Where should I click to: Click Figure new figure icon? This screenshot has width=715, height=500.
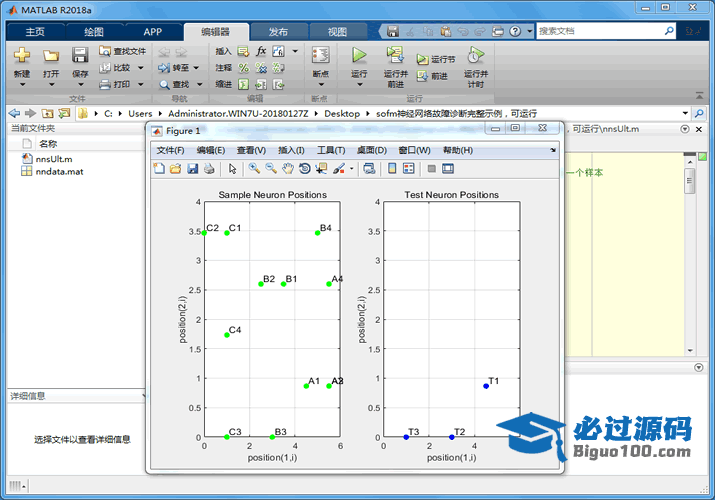tap(159, 169)
